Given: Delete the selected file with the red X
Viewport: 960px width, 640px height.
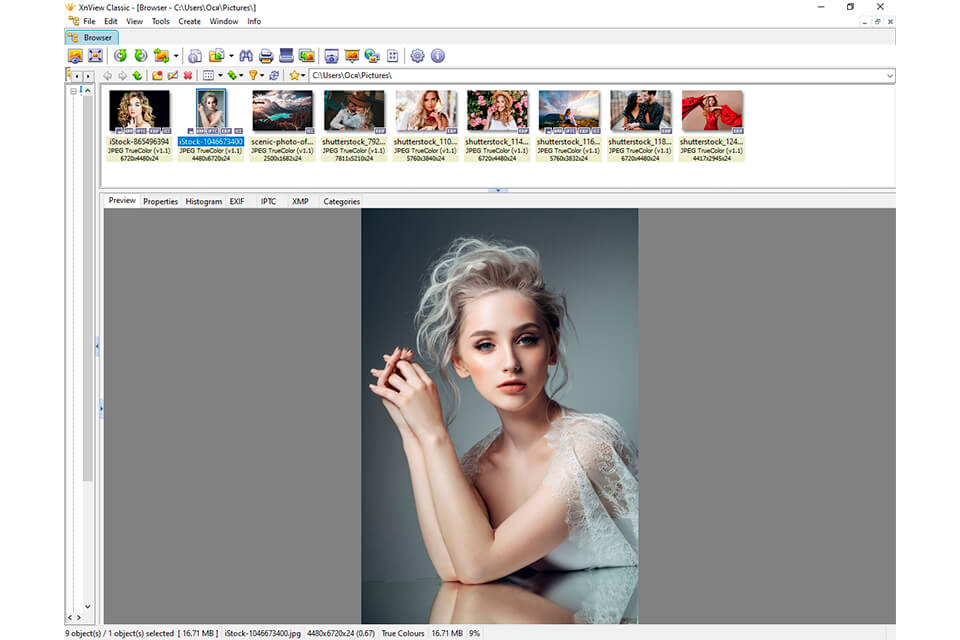Looking at the screenshot, I should click(x=187, y=75).
